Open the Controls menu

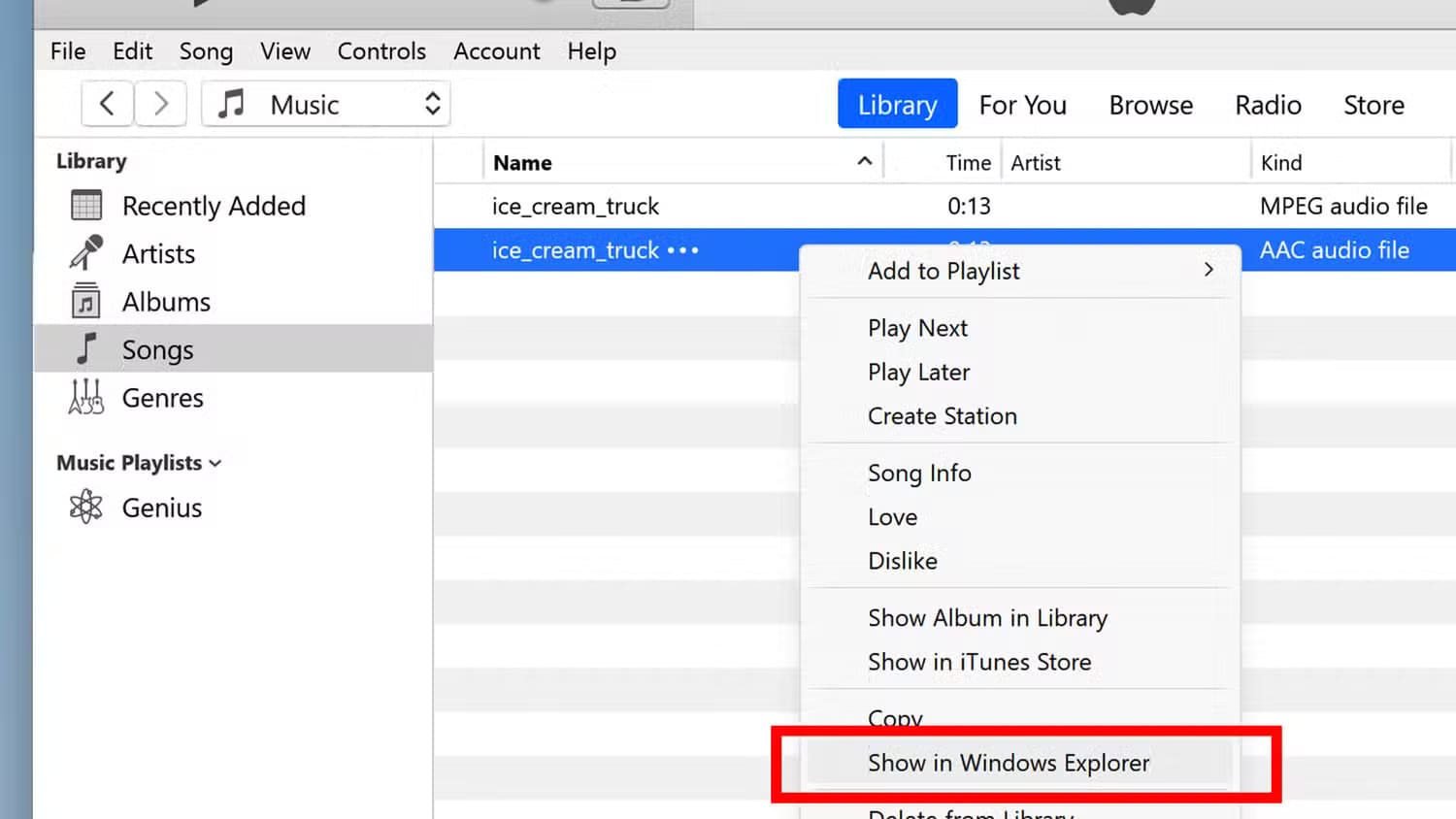coord(381,51)
